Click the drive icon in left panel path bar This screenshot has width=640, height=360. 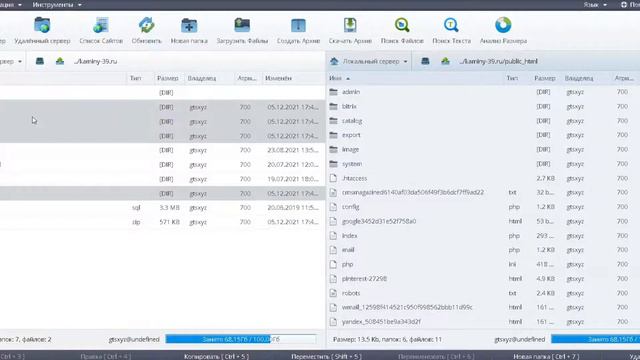pos(40,61)
